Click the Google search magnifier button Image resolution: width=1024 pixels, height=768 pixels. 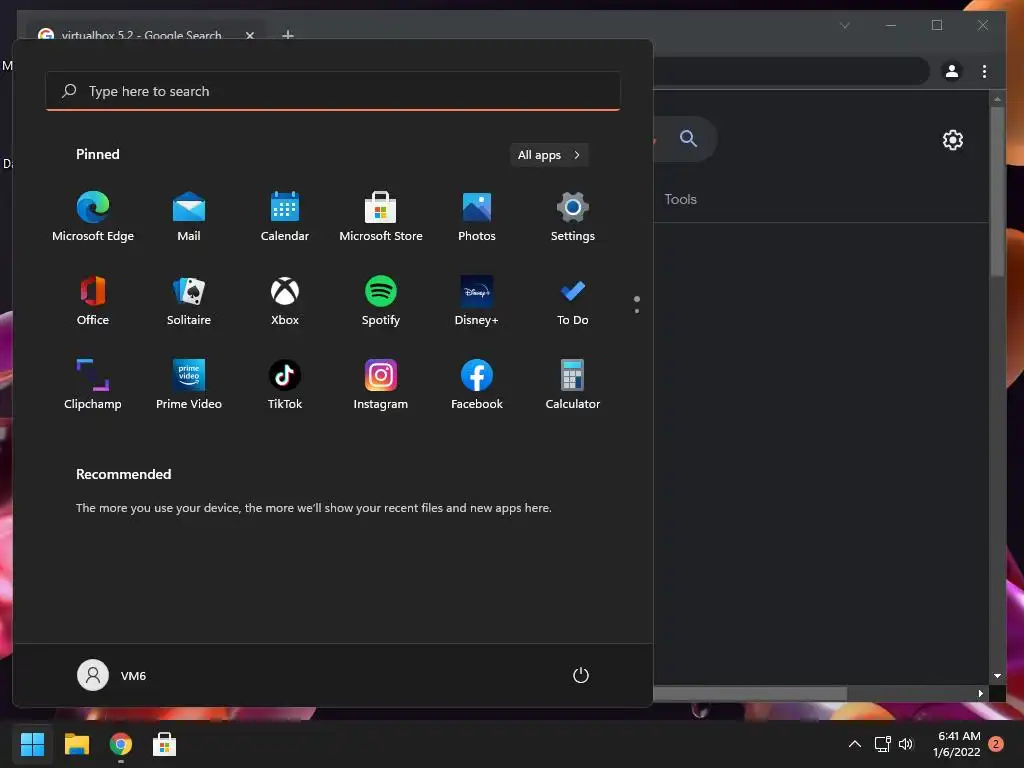pyautogui.click(x=688, y=138)
